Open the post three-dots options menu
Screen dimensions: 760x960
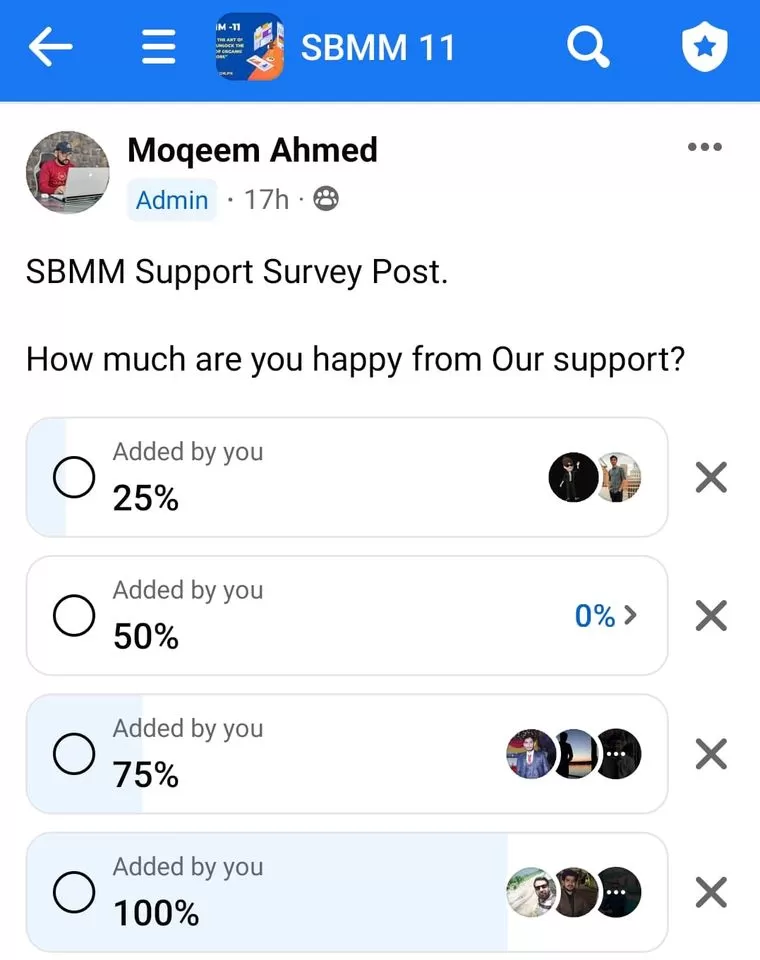click(x=704, y=147)
